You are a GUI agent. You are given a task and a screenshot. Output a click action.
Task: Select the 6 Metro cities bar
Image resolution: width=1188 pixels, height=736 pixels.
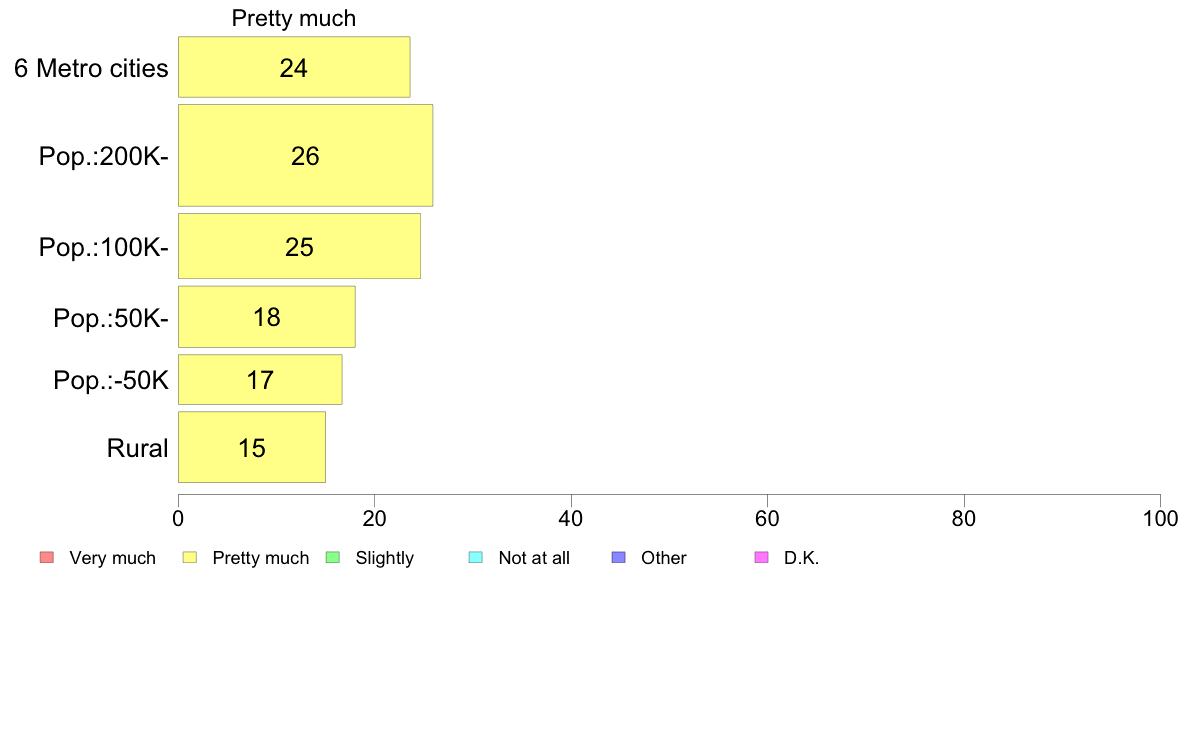coord(294,67)
